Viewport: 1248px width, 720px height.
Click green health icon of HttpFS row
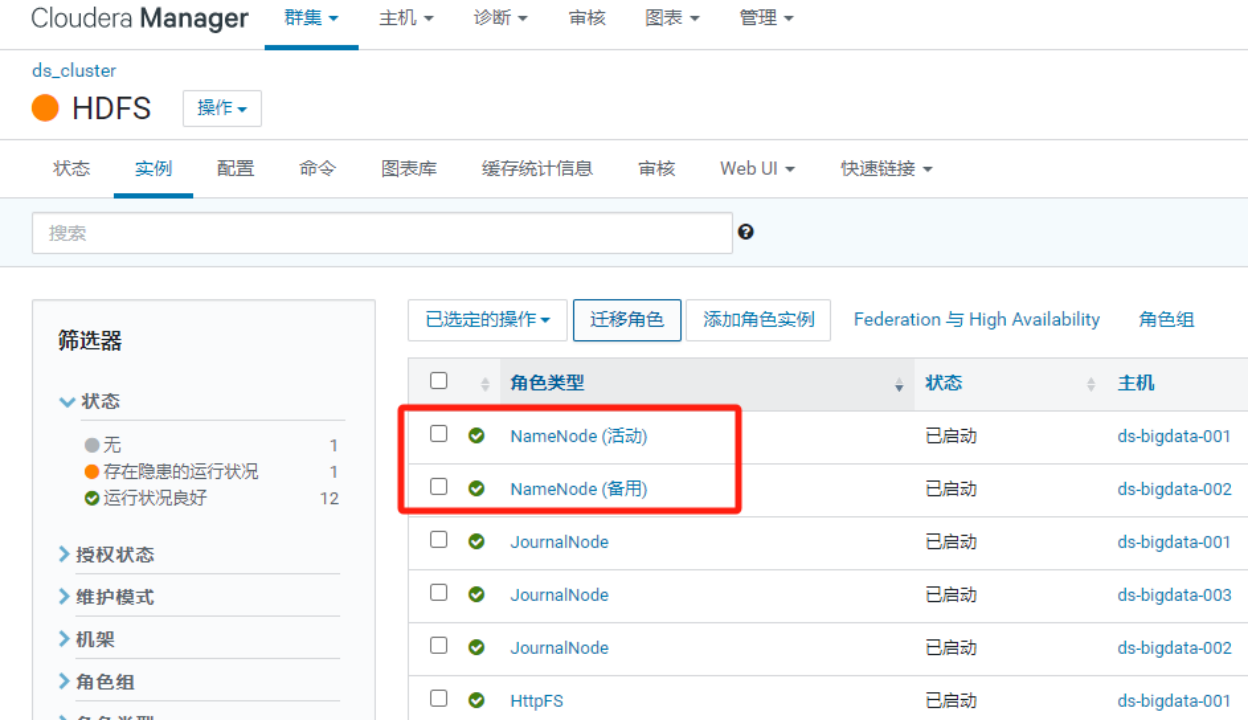point(477,701)
